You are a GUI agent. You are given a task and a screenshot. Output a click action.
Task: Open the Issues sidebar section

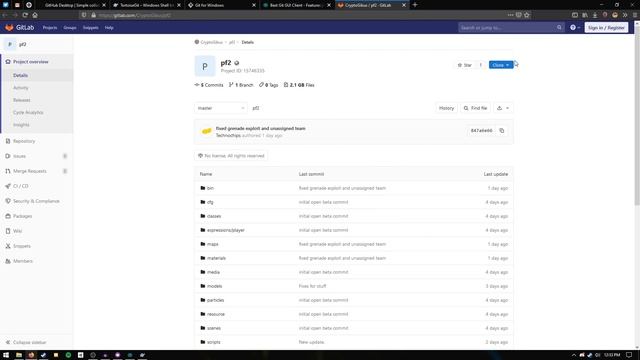(19, 156)
